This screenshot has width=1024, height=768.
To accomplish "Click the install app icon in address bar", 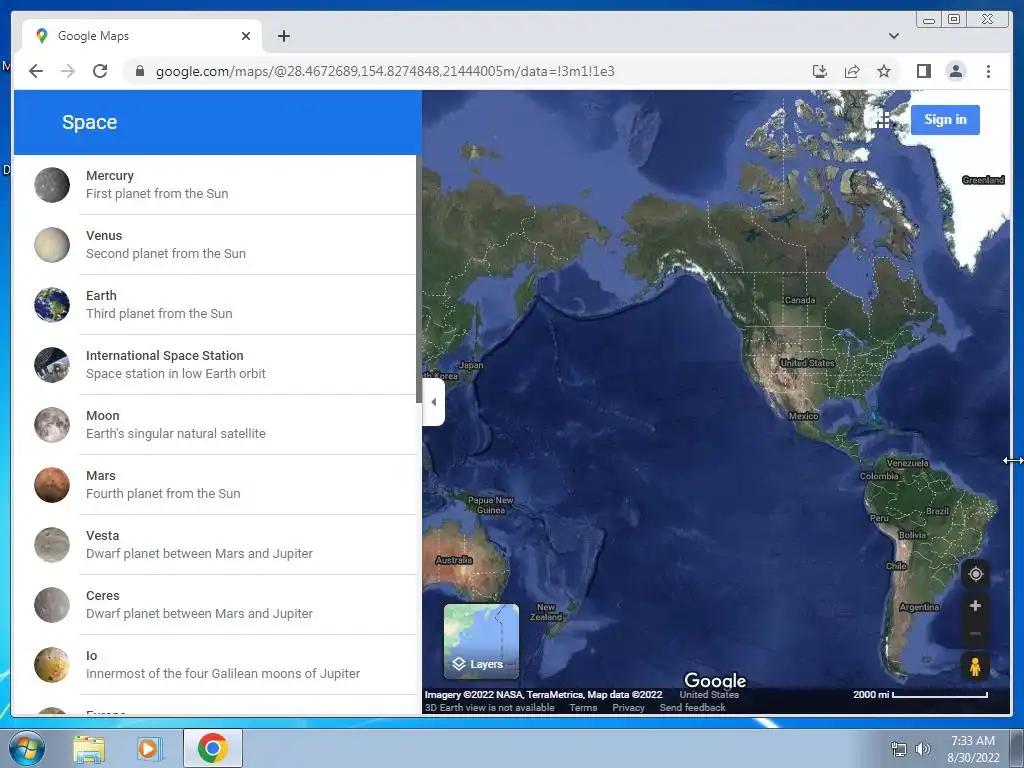I will 820,71.
